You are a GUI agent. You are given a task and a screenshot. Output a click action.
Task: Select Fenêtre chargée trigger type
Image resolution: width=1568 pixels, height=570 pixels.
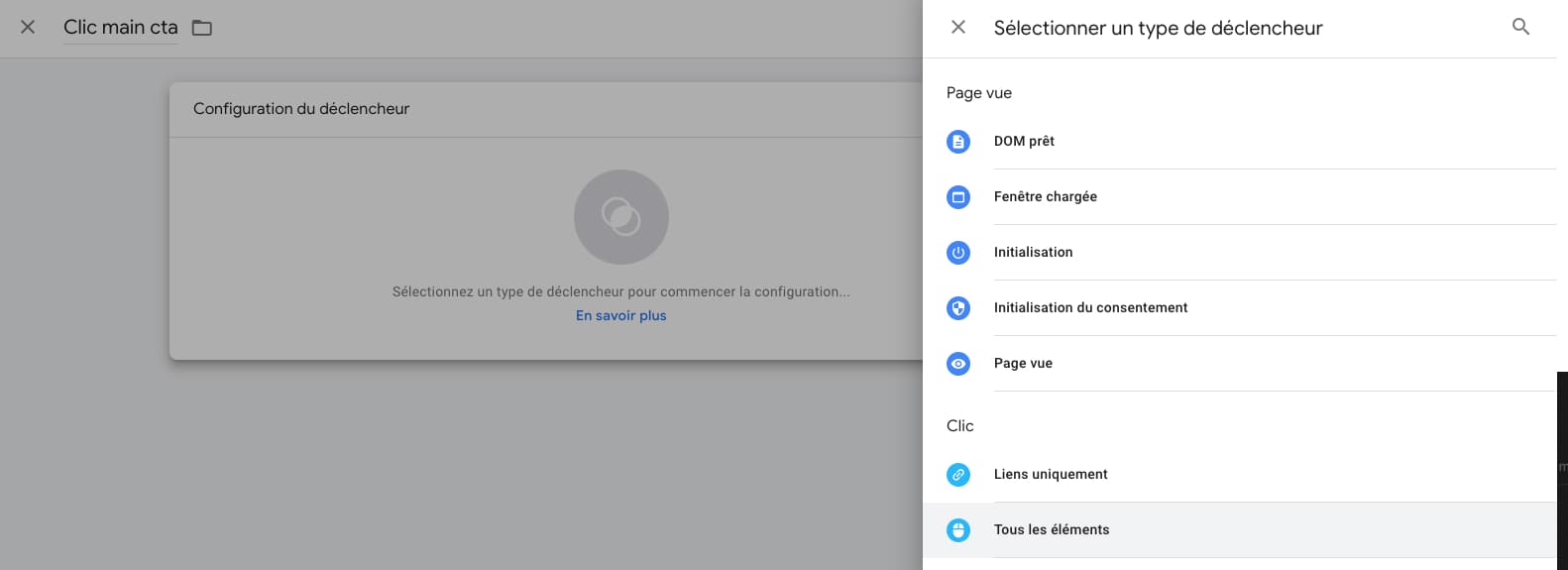[1239, 197]
